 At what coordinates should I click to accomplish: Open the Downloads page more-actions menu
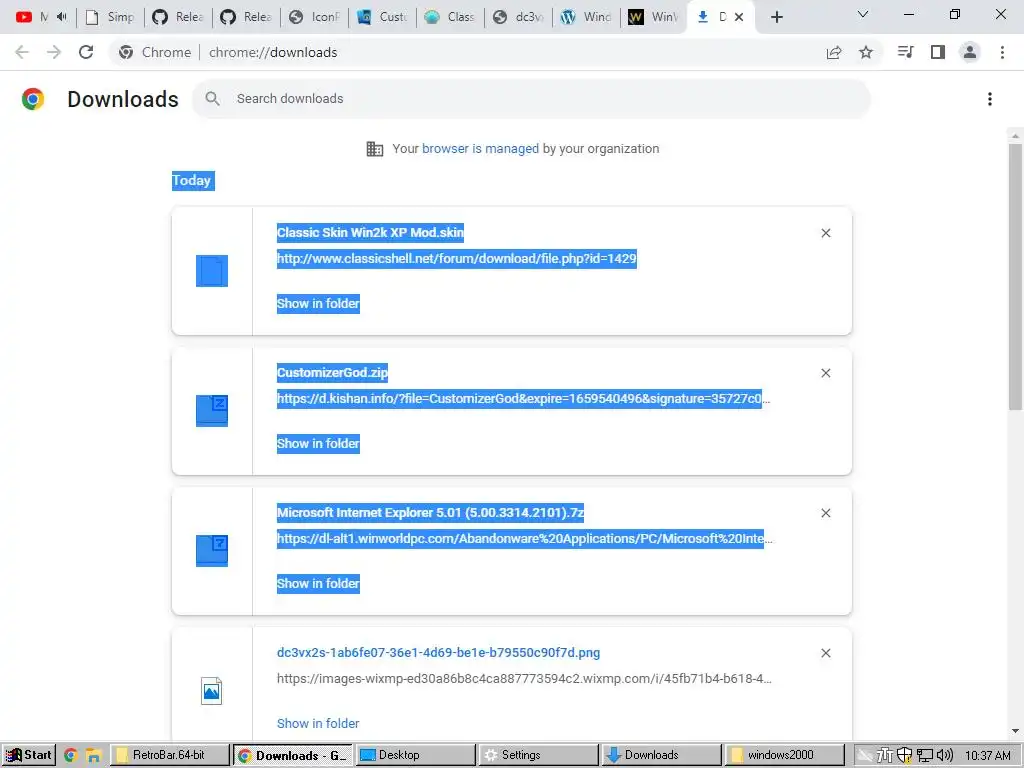click(x=990, y=99)
